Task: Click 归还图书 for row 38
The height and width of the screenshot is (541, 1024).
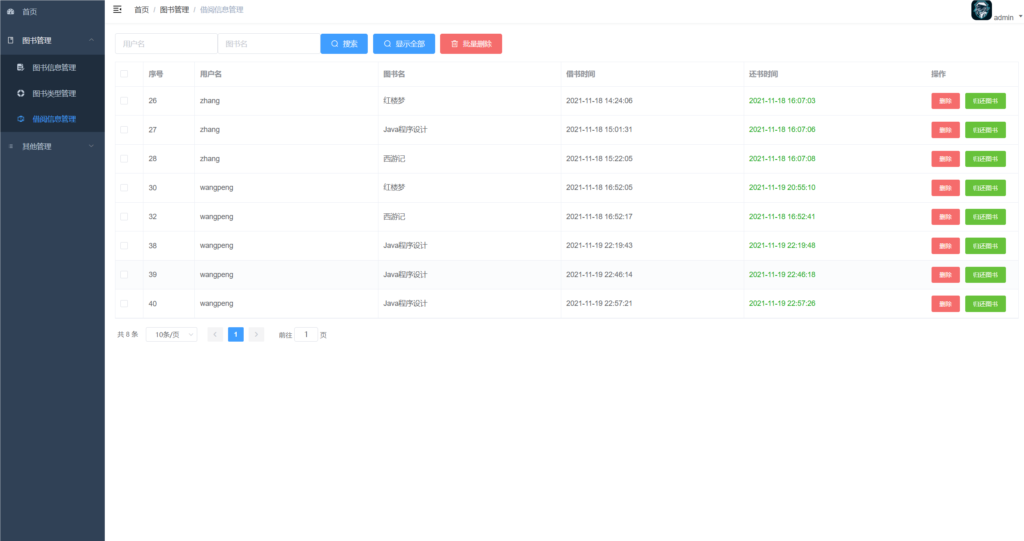Action: (x=985, y=246)
